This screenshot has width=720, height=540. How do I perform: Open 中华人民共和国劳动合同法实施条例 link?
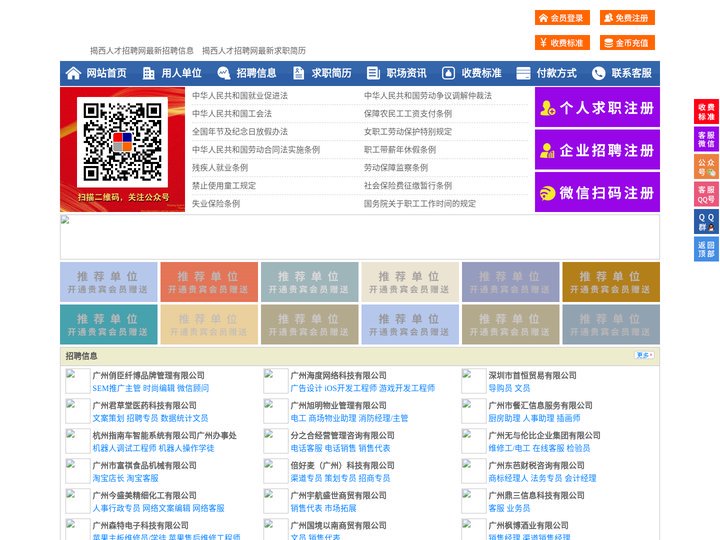pos(256,150)
